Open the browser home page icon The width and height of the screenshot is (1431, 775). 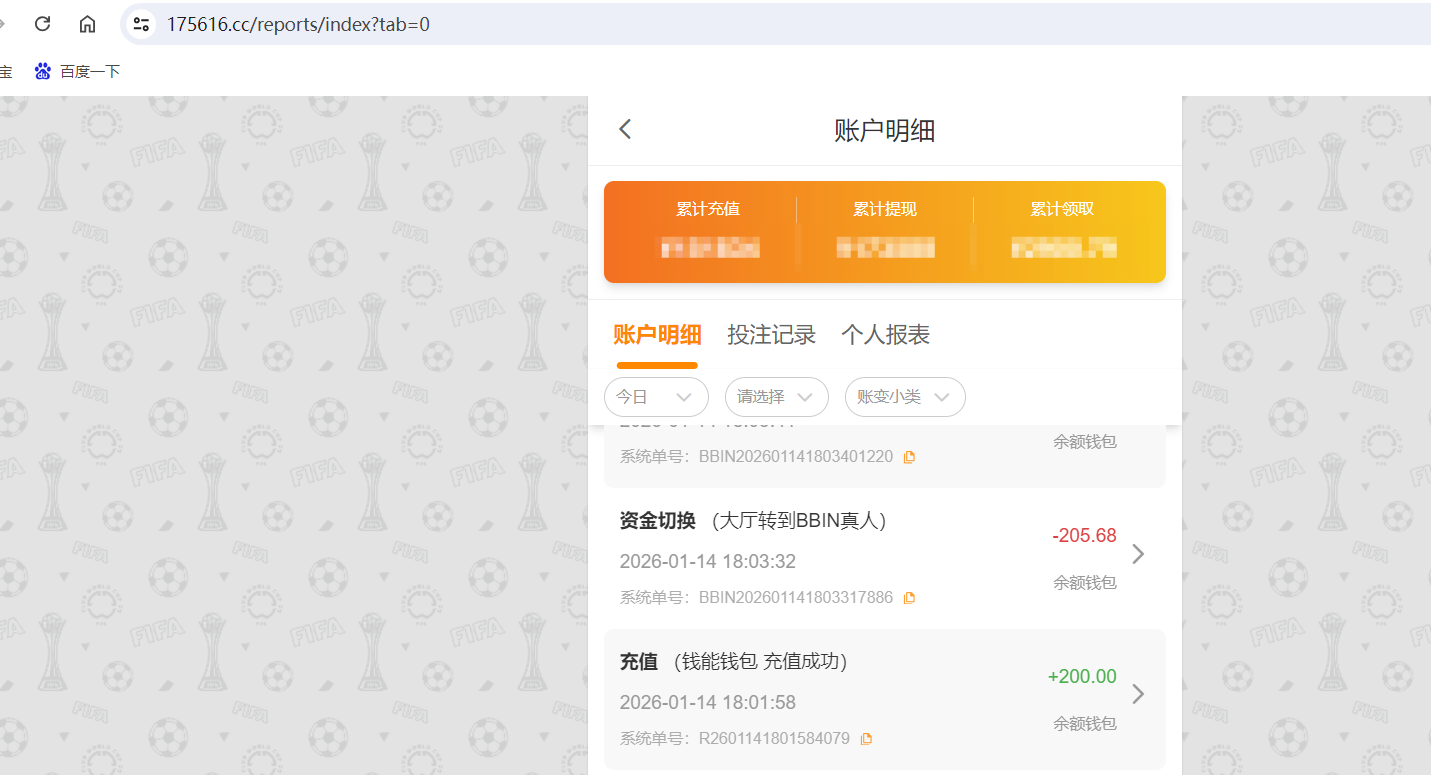click(x=87, y=23)
